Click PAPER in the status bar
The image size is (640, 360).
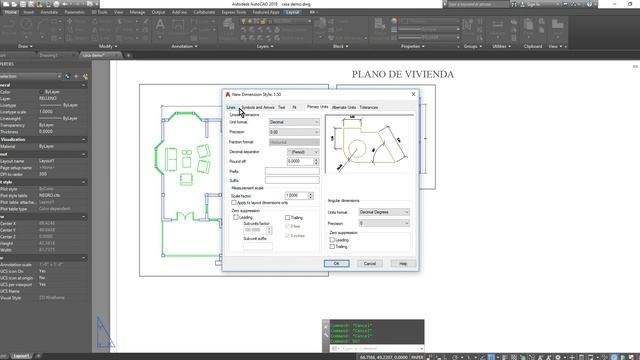pos(417,357)
